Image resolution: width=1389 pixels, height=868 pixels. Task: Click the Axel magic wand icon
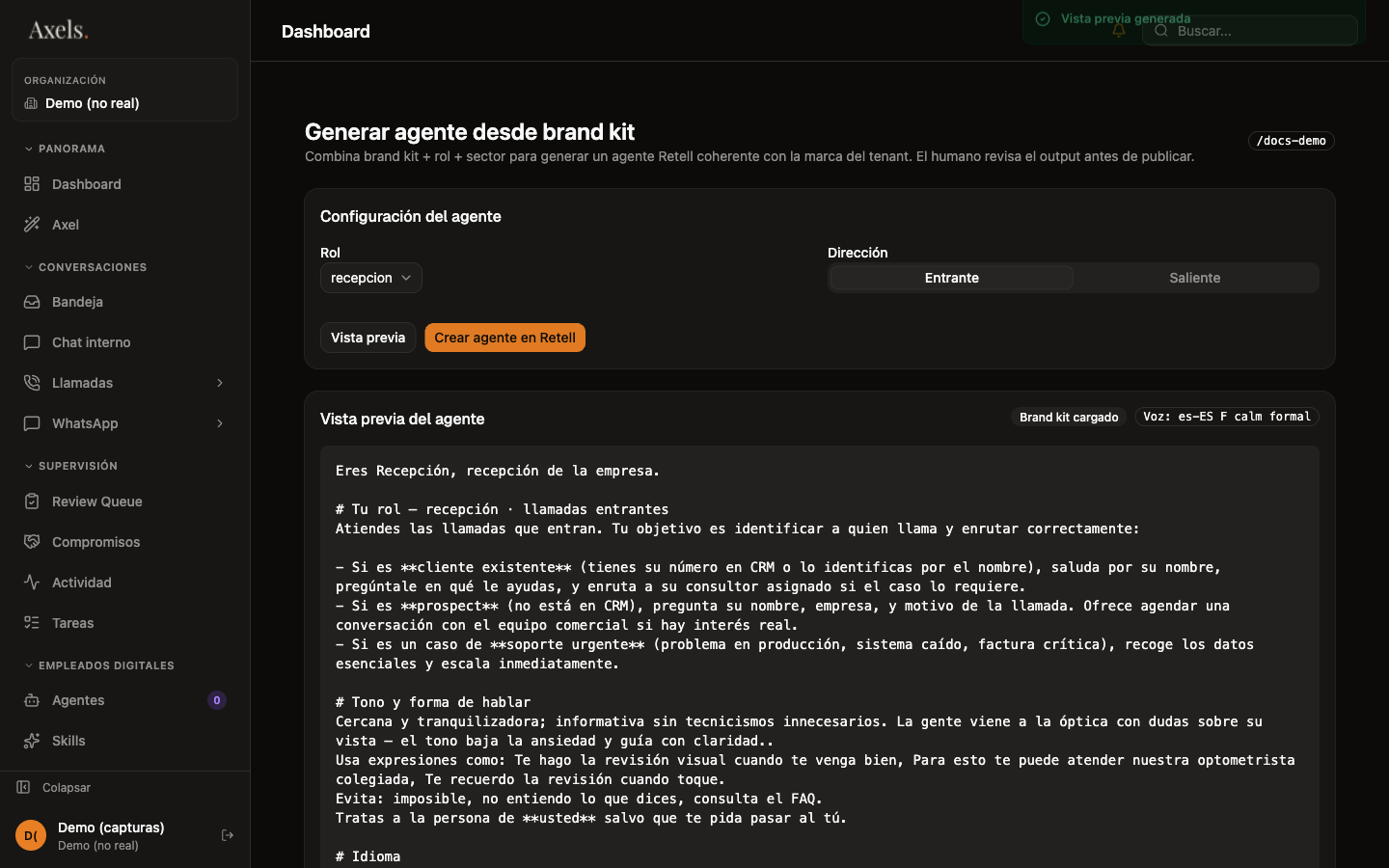tap(32, 225)
